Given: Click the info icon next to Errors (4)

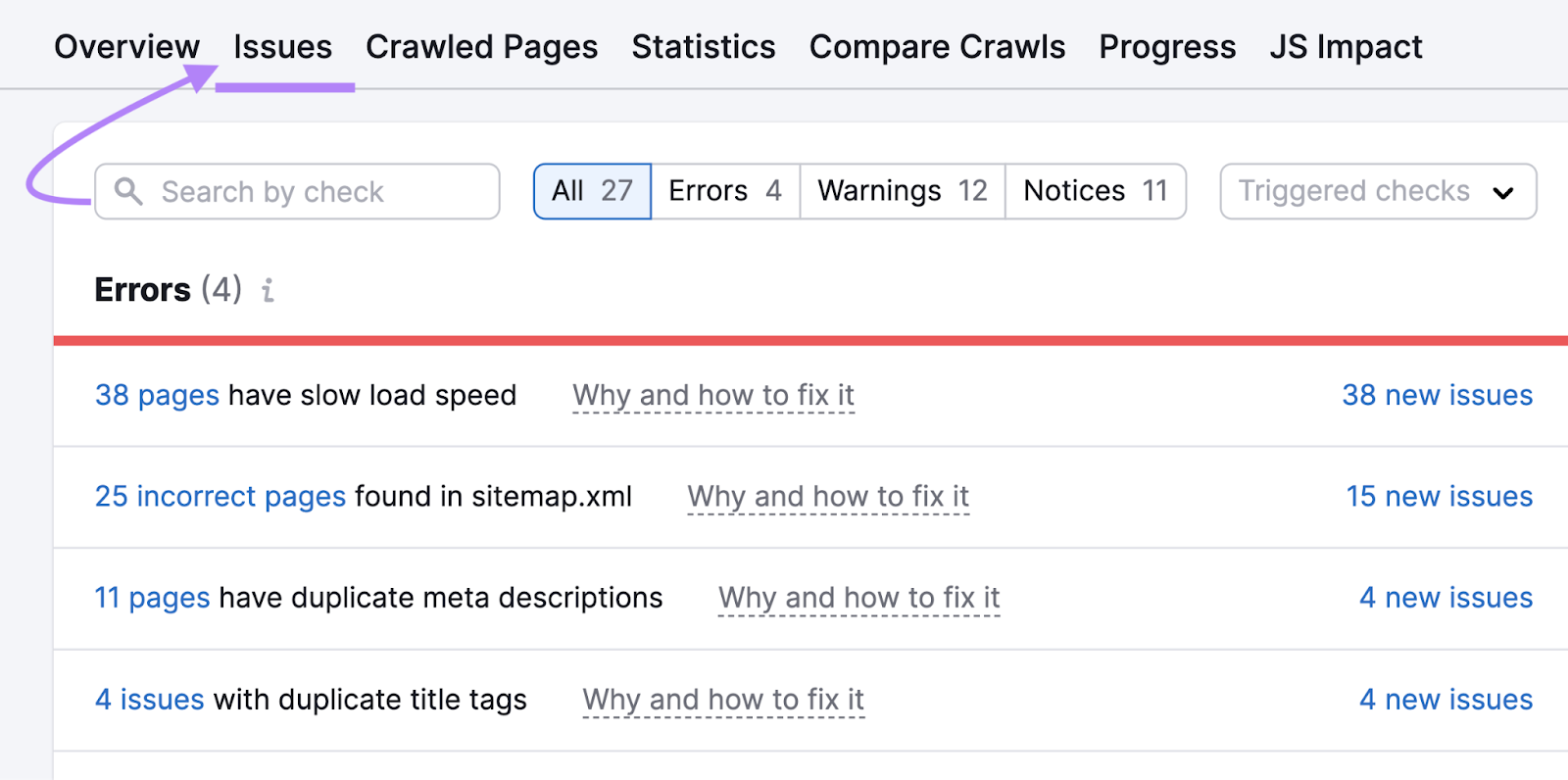Looking at the screenshot, I should pyautogui.click(x=267, y=290).
